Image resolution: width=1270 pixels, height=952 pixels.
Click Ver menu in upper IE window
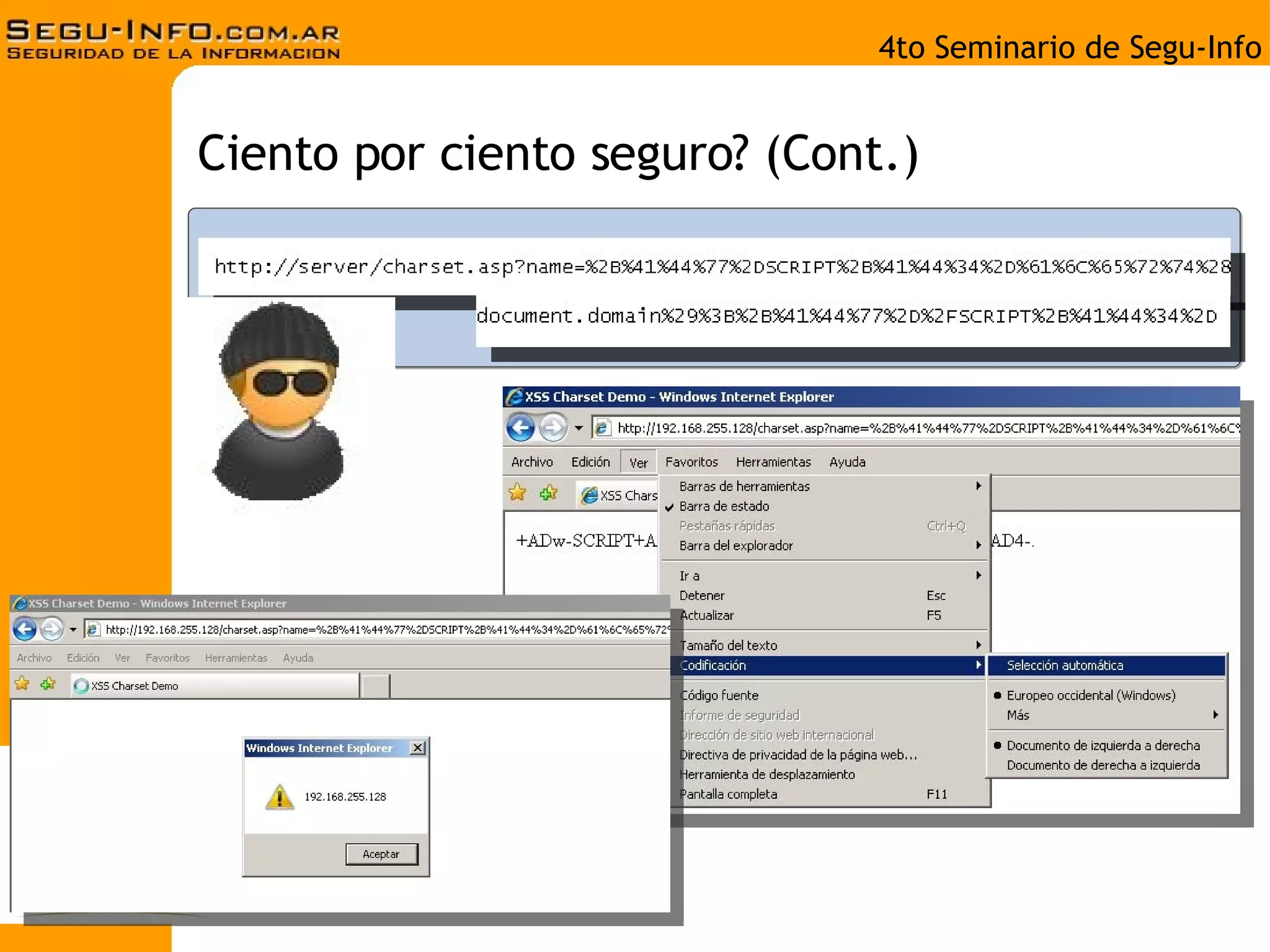639,462
